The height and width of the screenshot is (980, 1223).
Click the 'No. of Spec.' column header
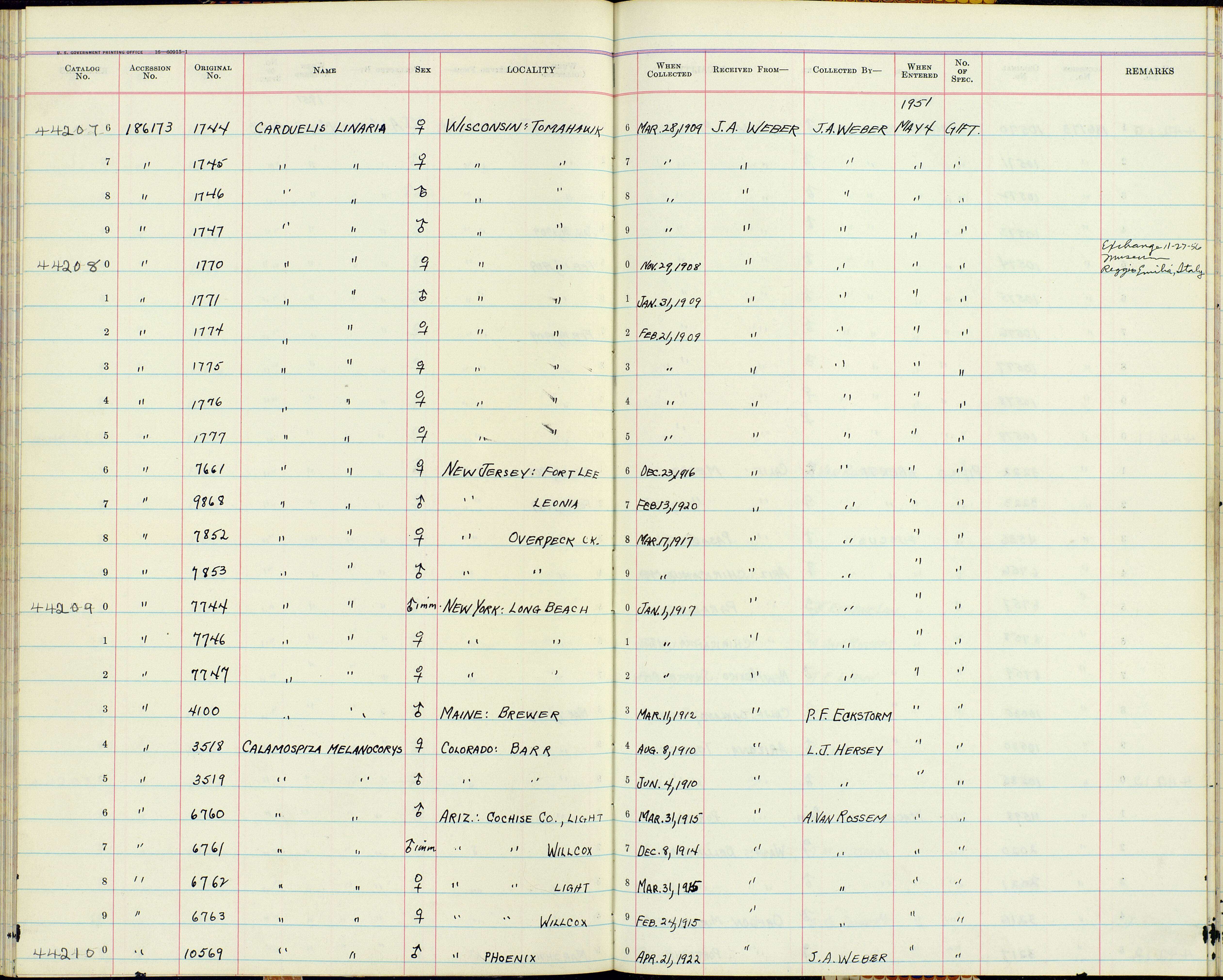962,71
